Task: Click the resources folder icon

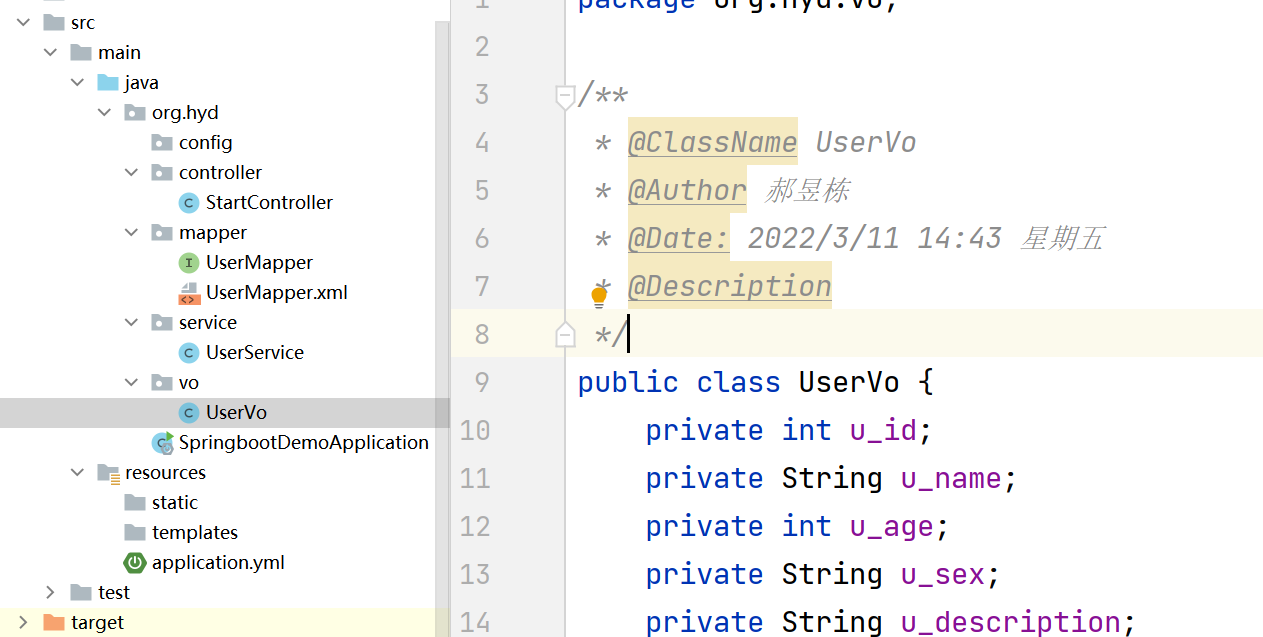Action: (108, 472)
